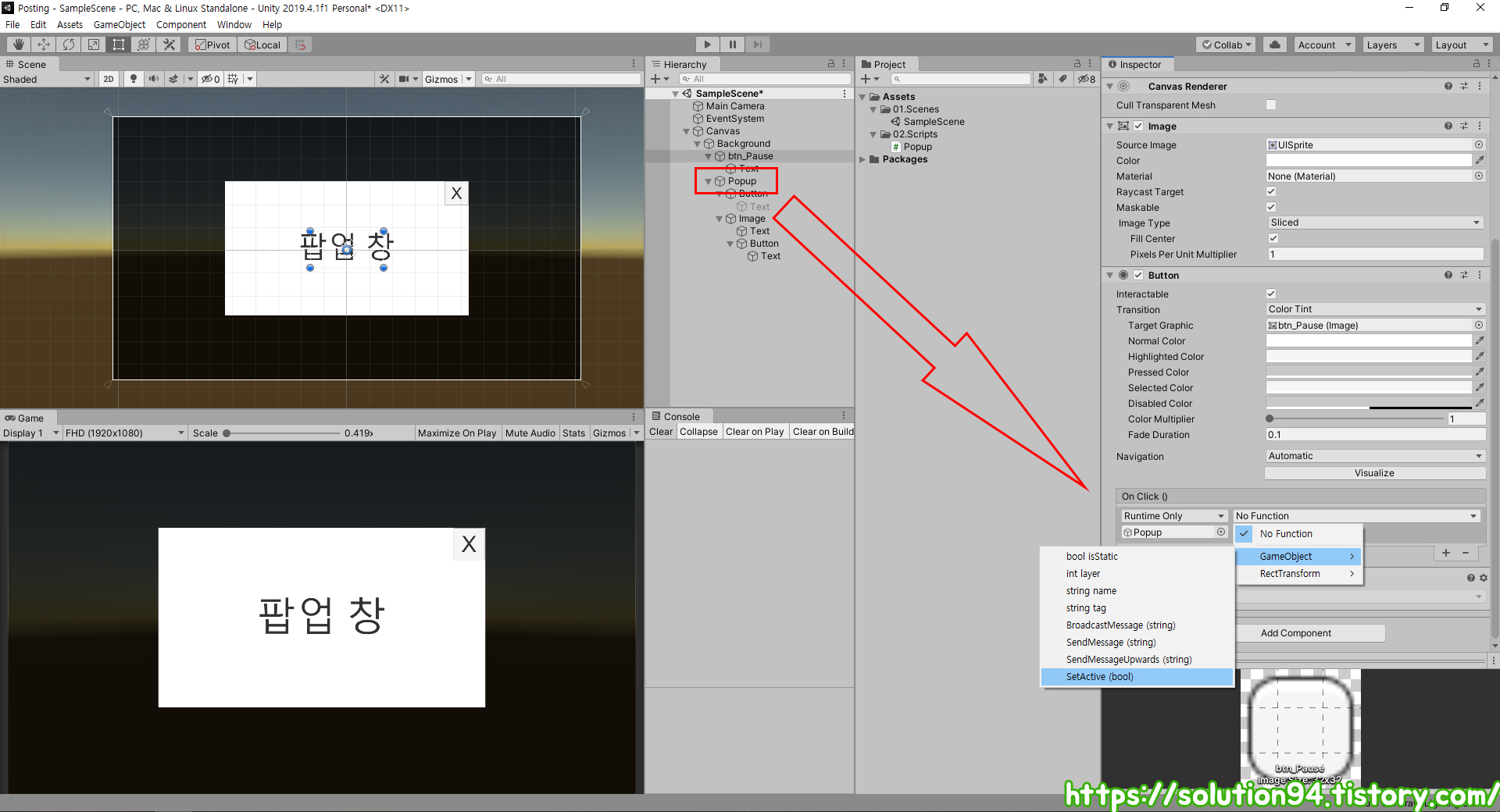The width and height of the screenshot is (1500, 812).
Task: Open the Assets menu
Action: [70, 24]
